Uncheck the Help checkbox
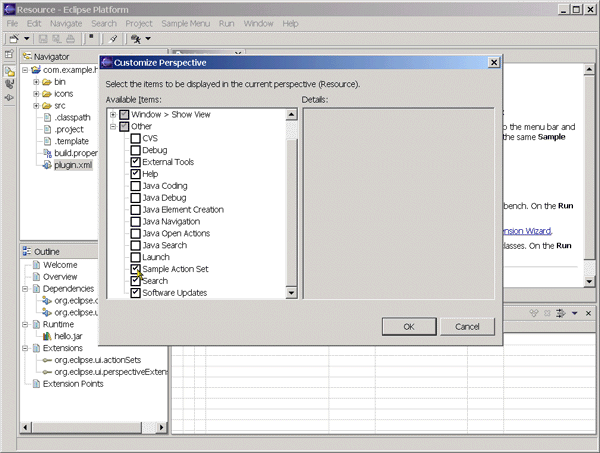Viewport: 600px width, 453px height. [135, 174]
